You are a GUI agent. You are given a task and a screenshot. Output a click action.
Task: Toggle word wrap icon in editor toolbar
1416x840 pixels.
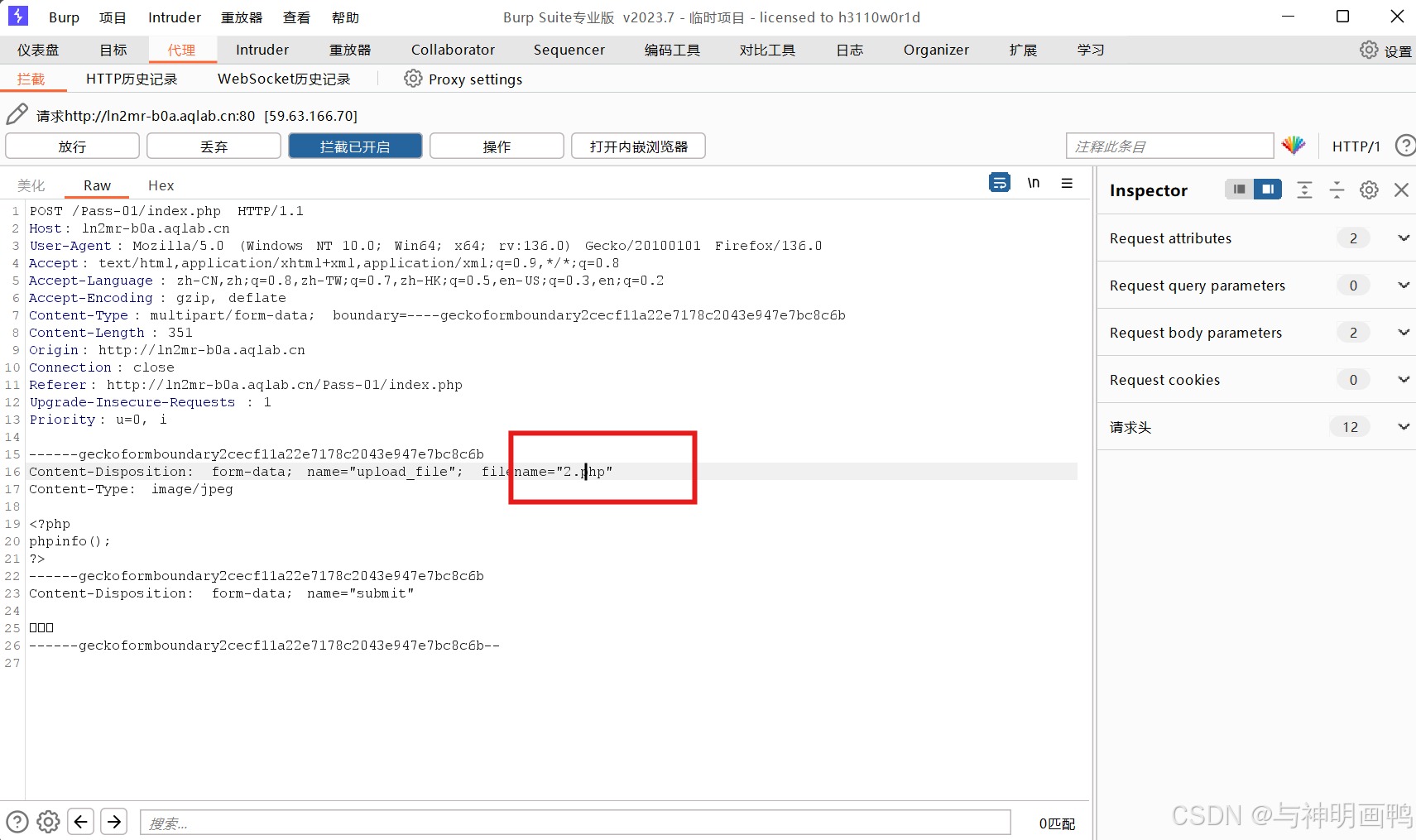click(1000, 183)
